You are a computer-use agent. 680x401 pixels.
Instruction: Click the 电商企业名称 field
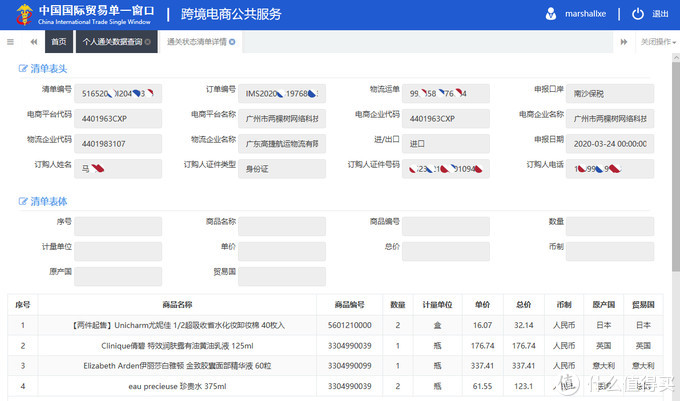click(x=610, y=118)
